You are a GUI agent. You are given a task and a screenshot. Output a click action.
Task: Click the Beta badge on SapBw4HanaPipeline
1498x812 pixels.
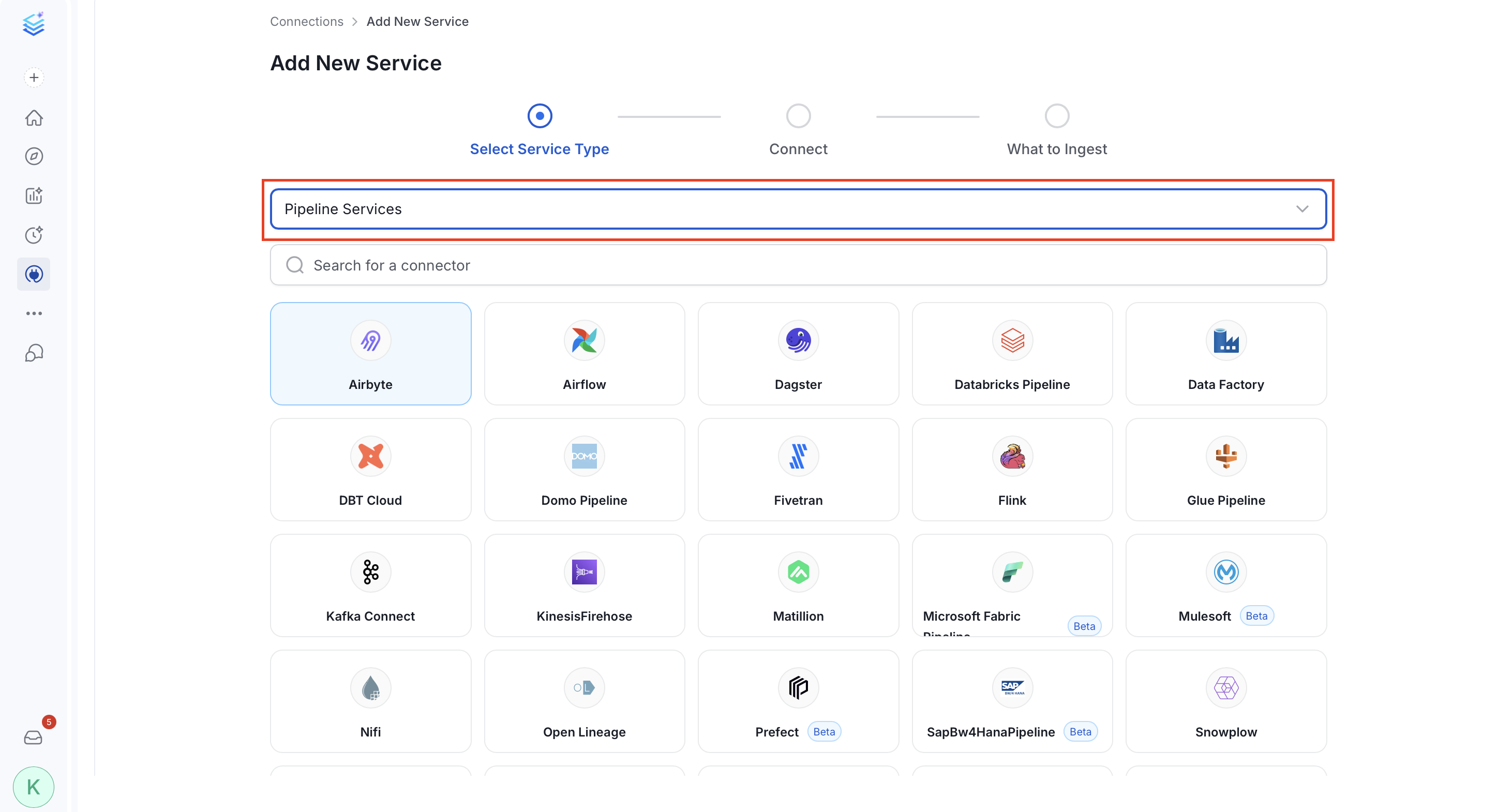(x=1081, y=732)
